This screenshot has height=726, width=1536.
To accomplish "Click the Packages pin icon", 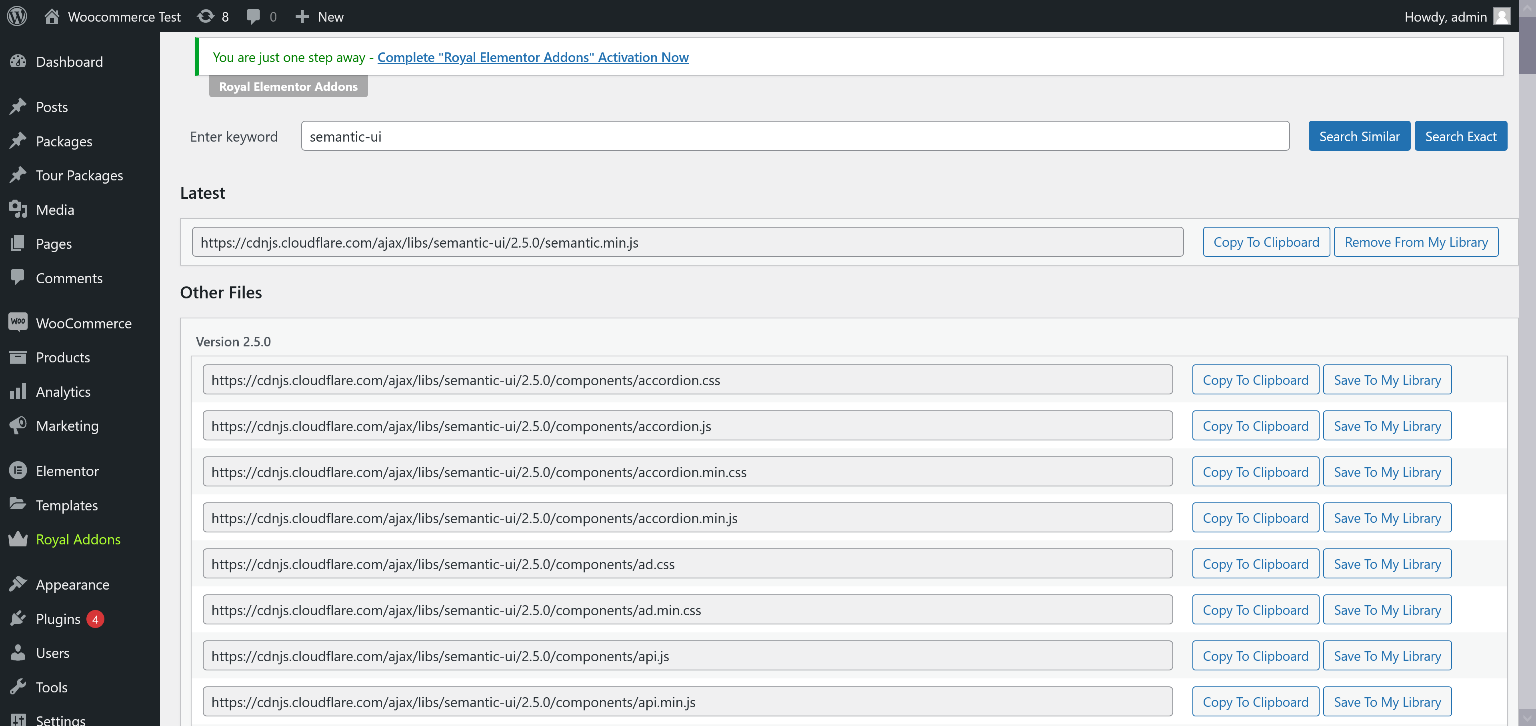I will [x=18, y=141].
